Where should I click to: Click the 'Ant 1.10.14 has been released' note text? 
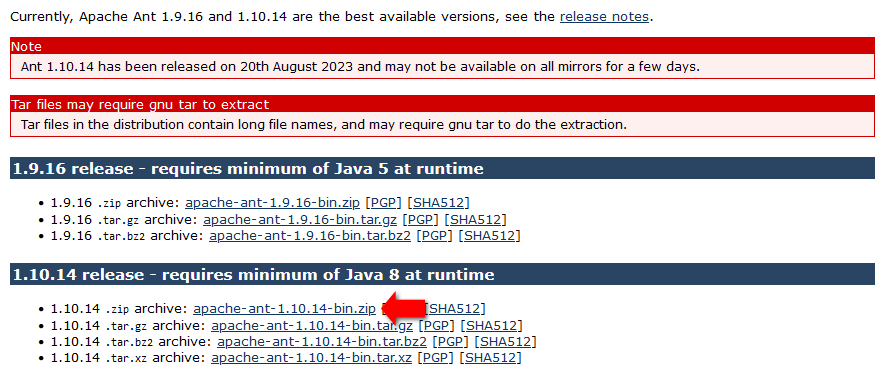coord(360,67)
